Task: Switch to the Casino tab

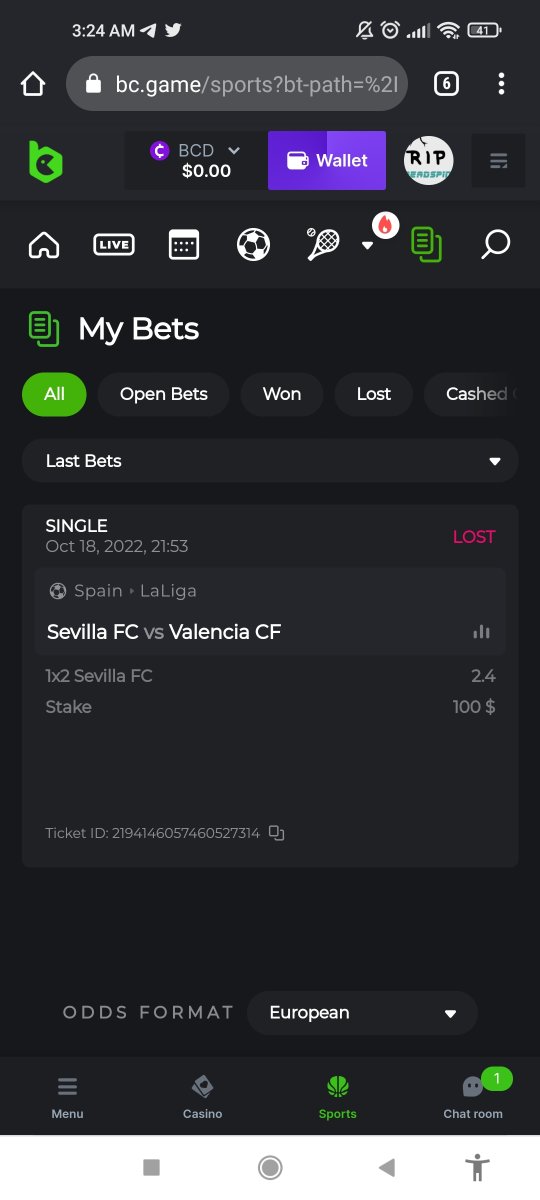Action: pos(202,1097)
